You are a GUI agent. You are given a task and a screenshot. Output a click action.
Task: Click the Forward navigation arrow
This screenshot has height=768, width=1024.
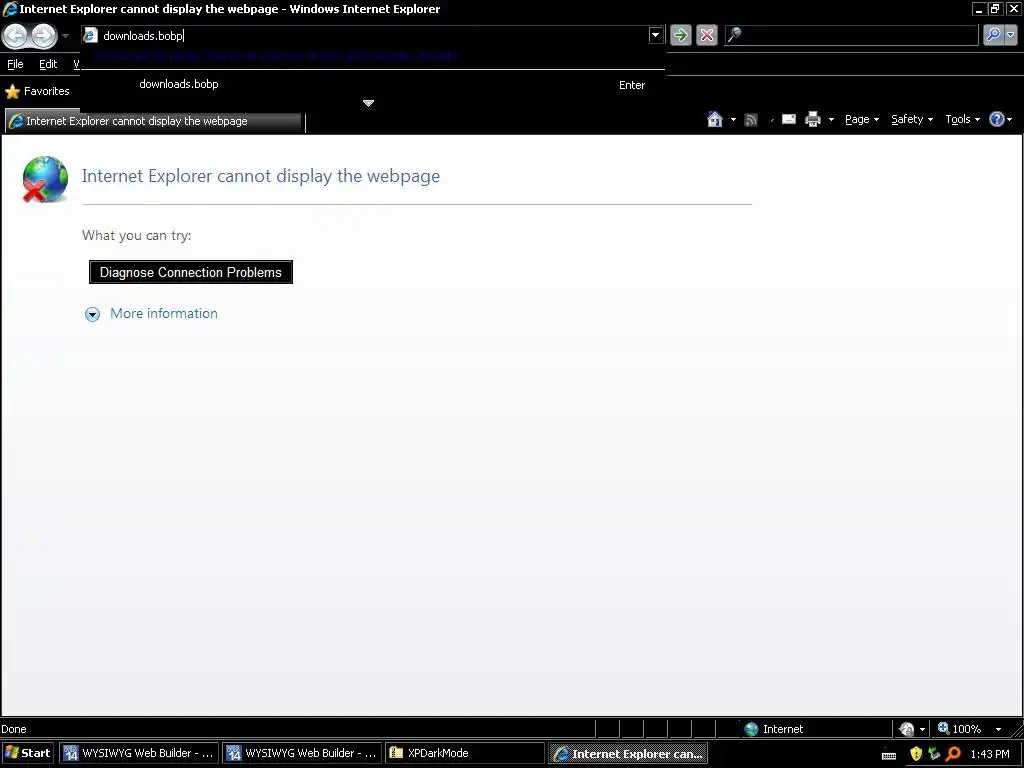click(44, 35)
